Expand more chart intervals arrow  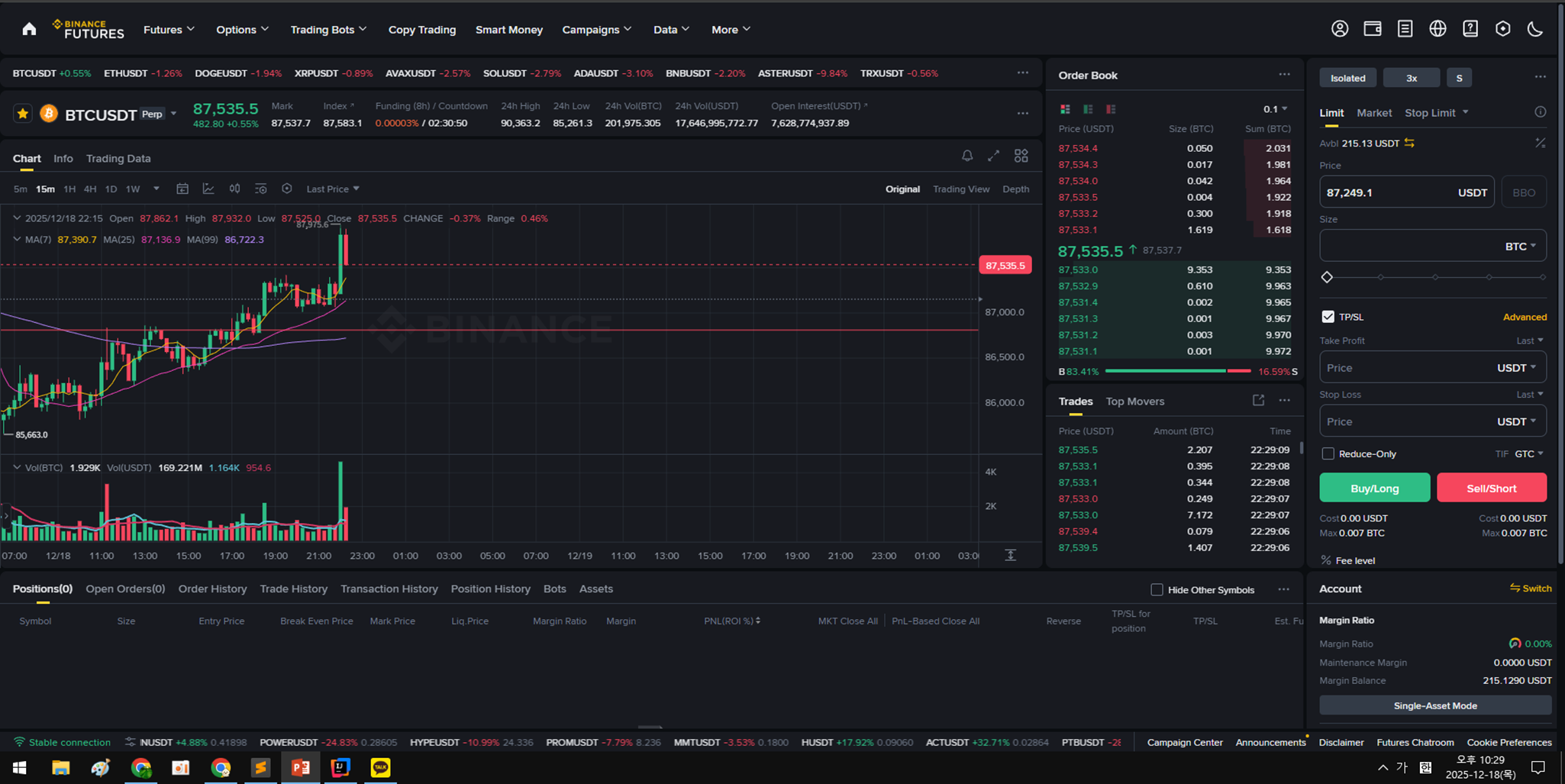[x=156, y=189]
